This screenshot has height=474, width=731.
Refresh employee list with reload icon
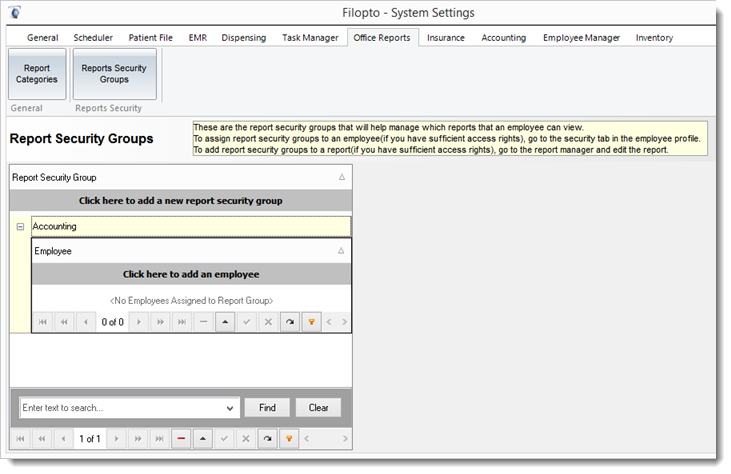click(x=290, y=322)
